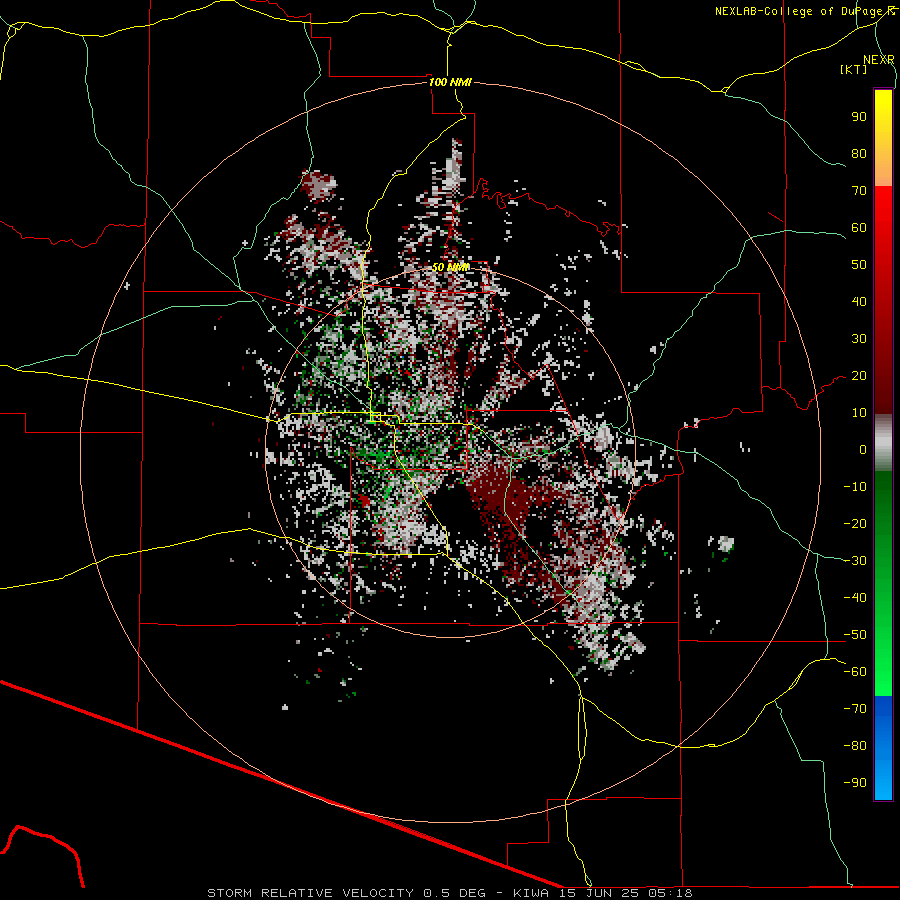
Task: Click the NEXR label above the color scale
Action: click(879, 60)
